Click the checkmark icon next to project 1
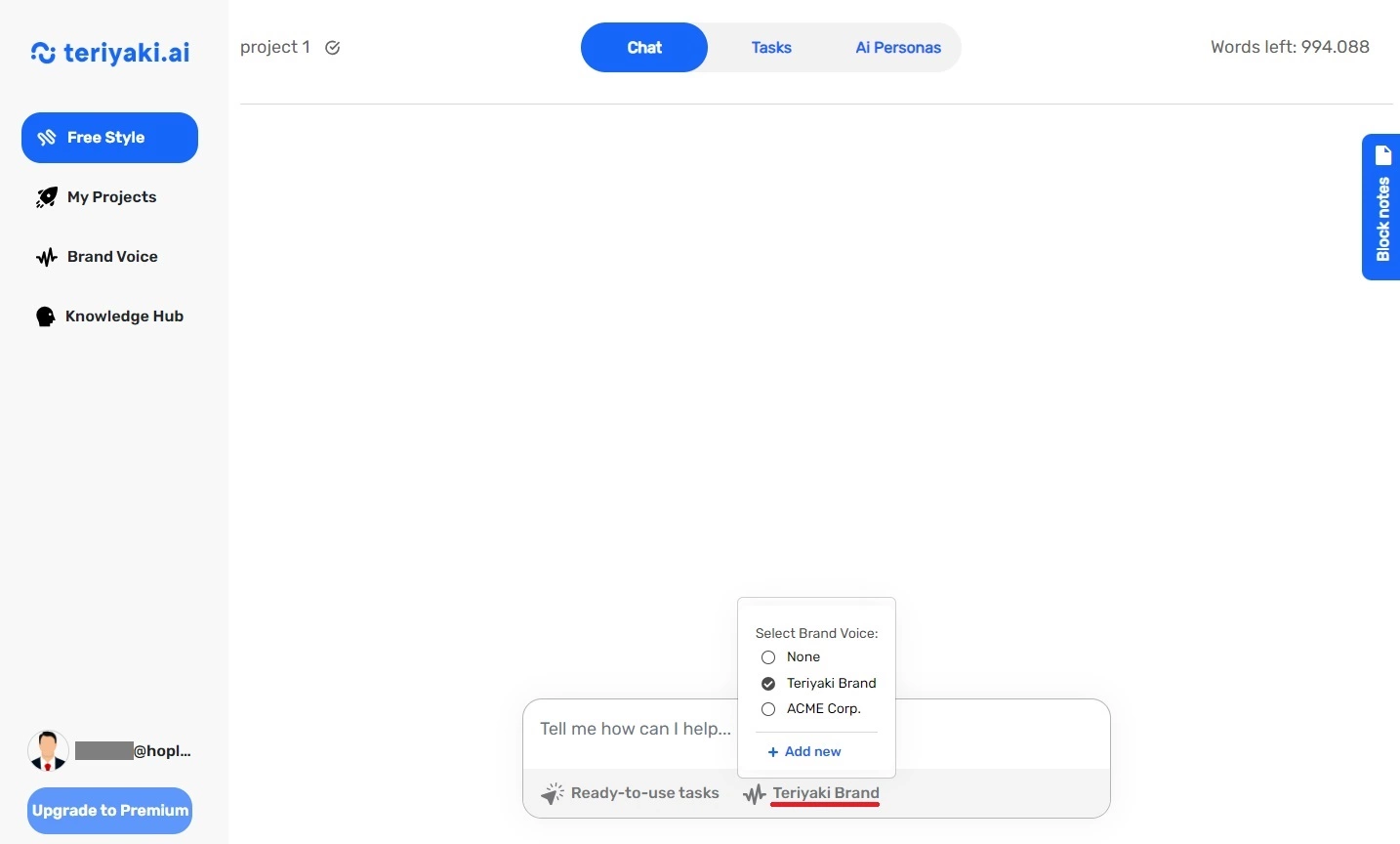The width and height of the screenshot is (1400, 844). pos(332,48)
